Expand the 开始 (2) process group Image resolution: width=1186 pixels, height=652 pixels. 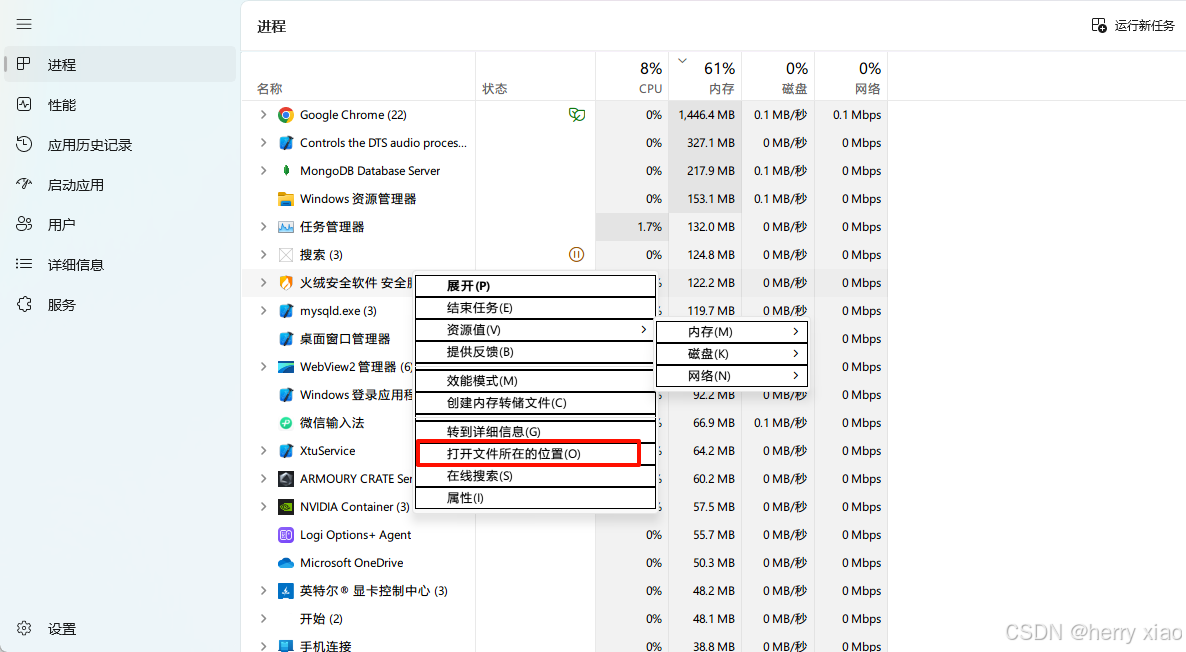click(x=263, y=619)
